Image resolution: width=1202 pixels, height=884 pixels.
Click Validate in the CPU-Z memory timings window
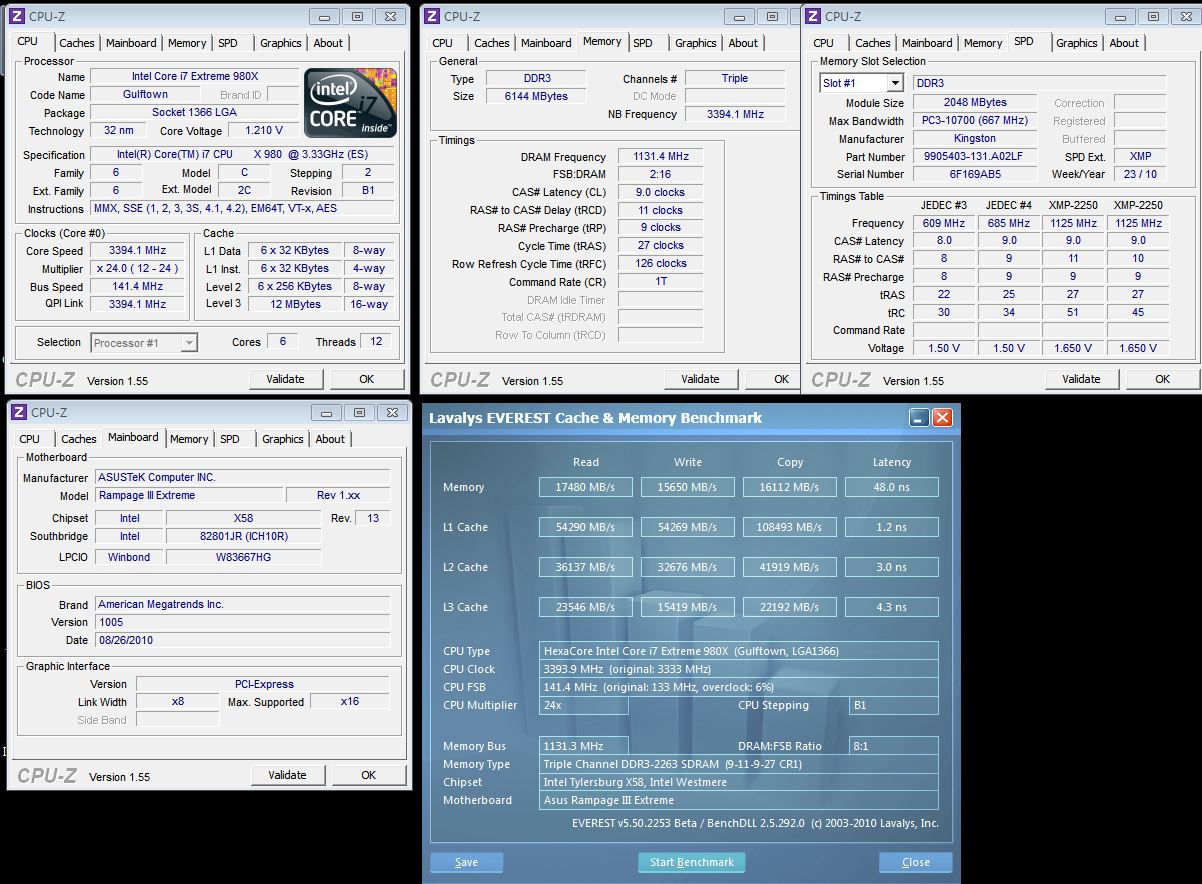tap(700, 379)
